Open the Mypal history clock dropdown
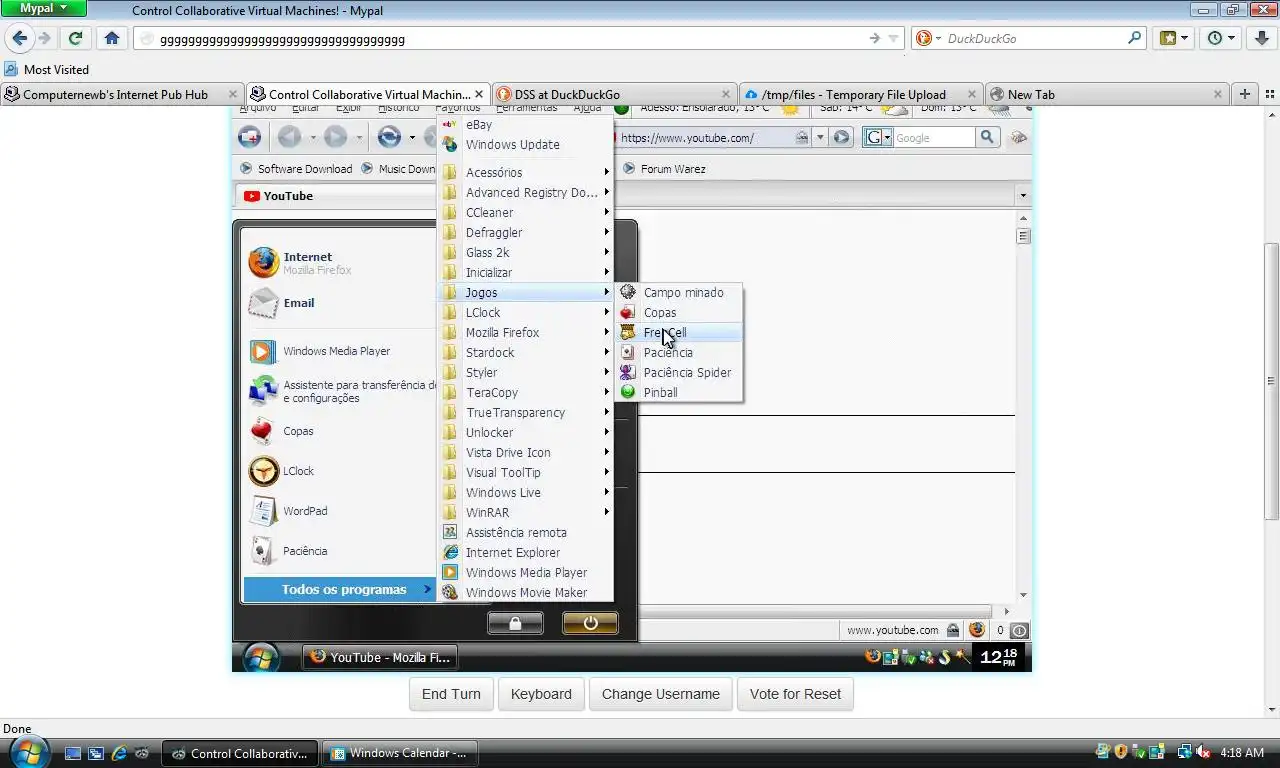 1221,38
